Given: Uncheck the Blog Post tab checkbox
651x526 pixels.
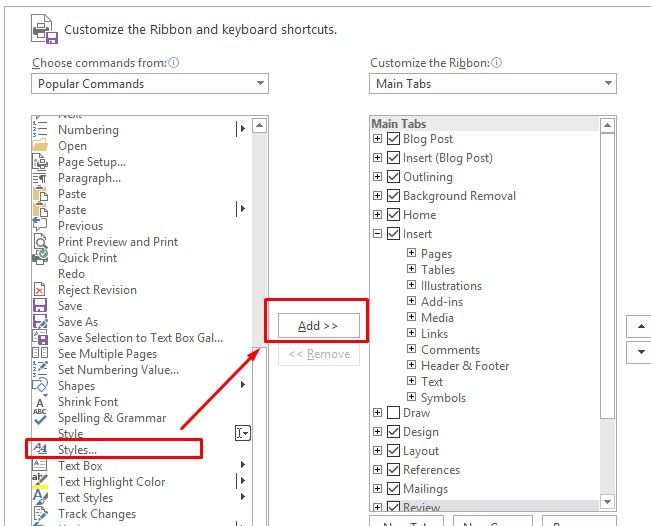Looking at the screenshot, I should pos(393,139).
